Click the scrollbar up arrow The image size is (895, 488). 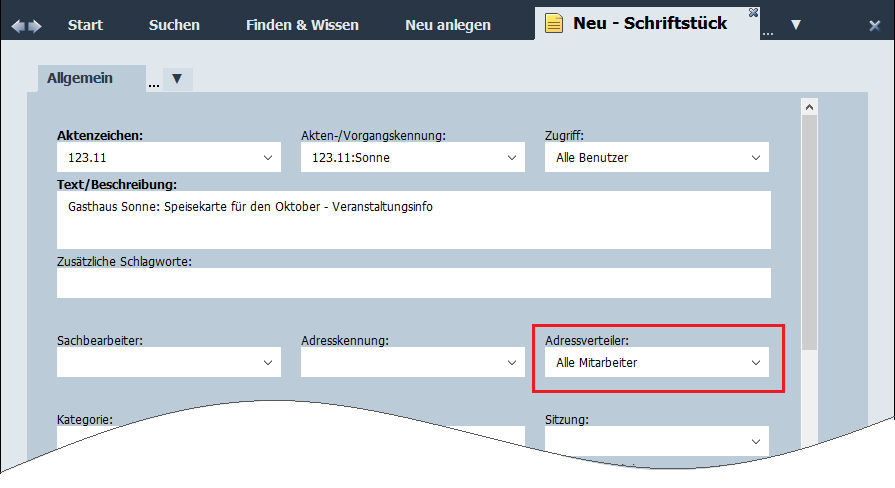point(810,107)
